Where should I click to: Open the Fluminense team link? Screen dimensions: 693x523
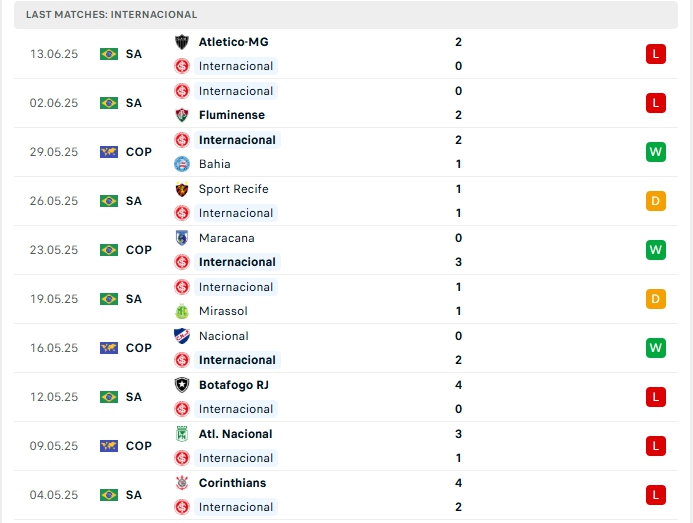[x=232, y=115]
